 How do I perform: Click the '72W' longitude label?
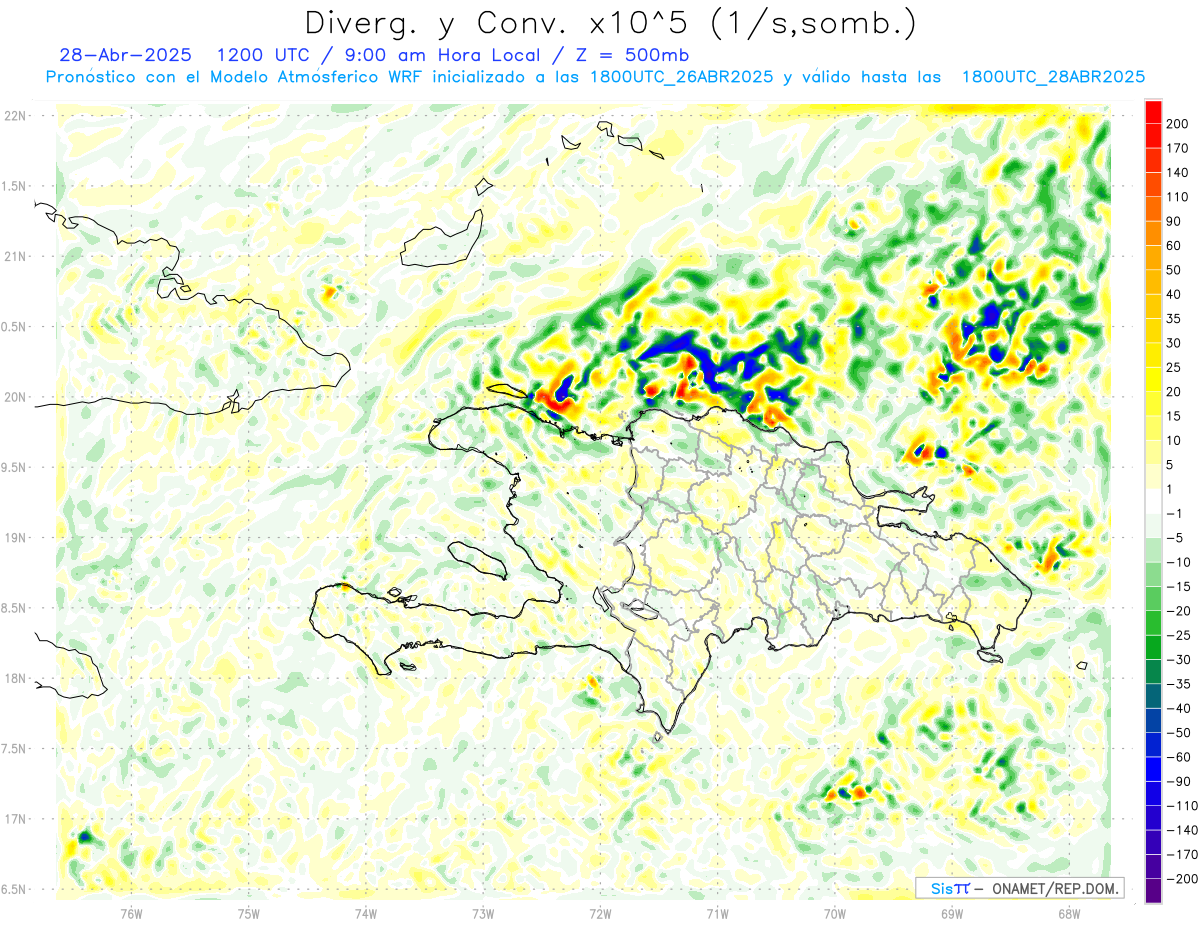pyautogui.click(x=600, y=913)
